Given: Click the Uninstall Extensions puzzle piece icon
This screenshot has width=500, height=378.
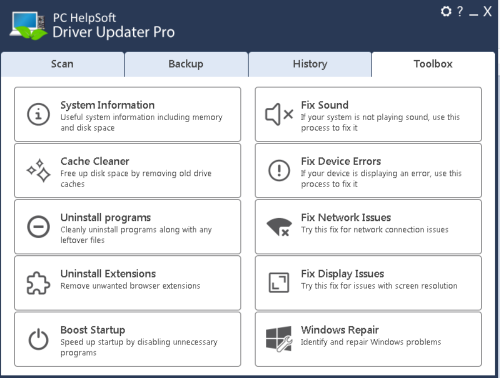Looking at the screenshot, I should point(38,283).
